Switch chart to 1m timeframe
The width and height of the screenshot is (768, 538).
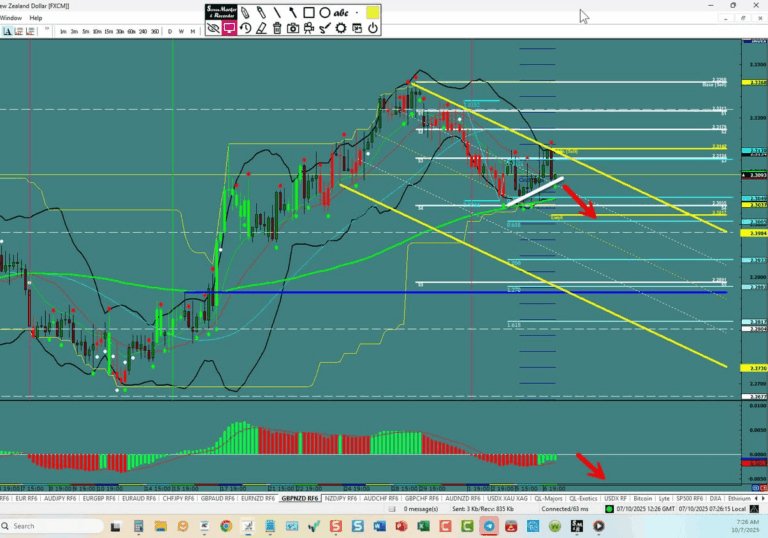[63, 31]
